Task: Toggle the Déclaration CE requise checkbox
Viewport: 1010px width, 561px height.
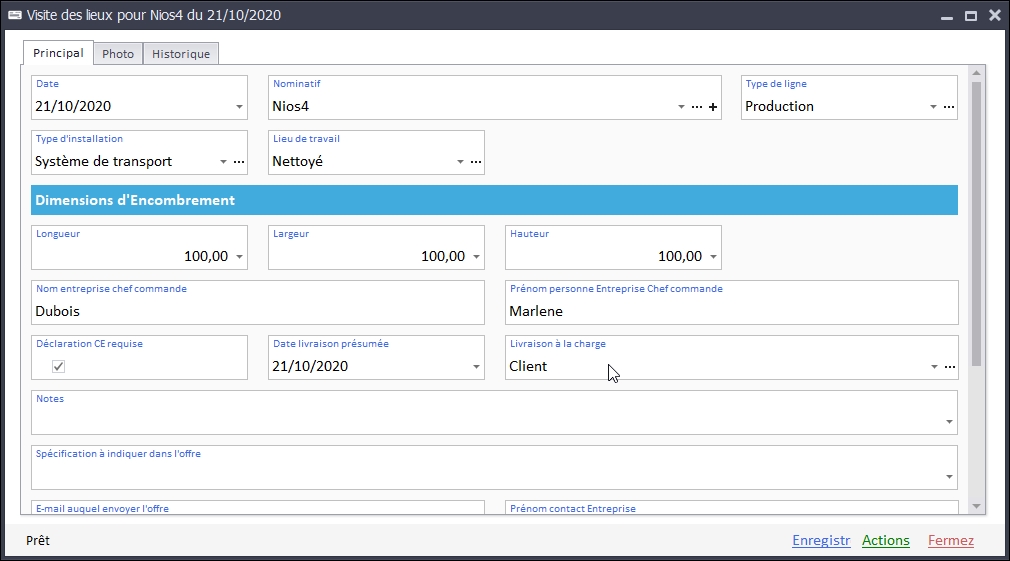Action: pyautogui.click(x=59, y=367)
